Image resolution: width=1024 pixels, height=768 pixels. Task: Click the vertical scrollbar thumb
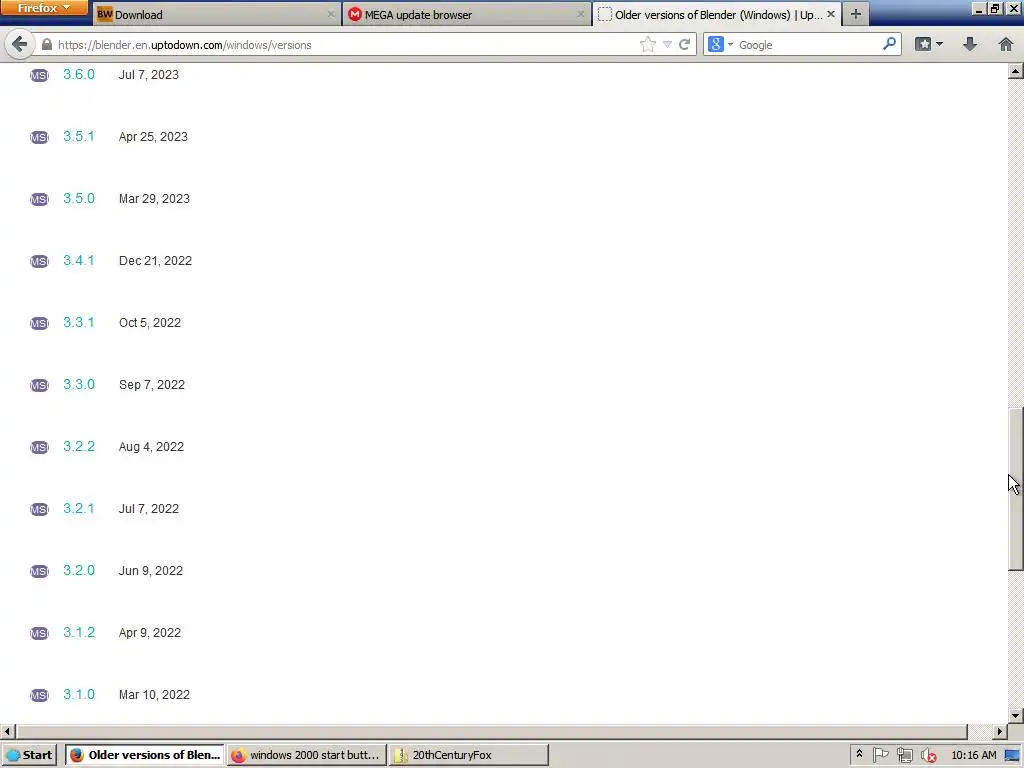tap(1015, 490)
